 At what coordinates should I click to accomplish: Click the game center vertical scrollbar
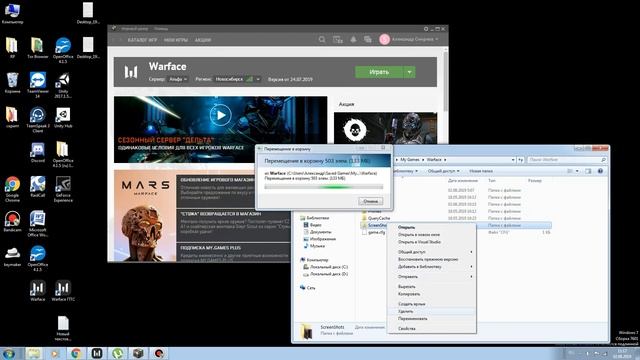click(445, 80)
